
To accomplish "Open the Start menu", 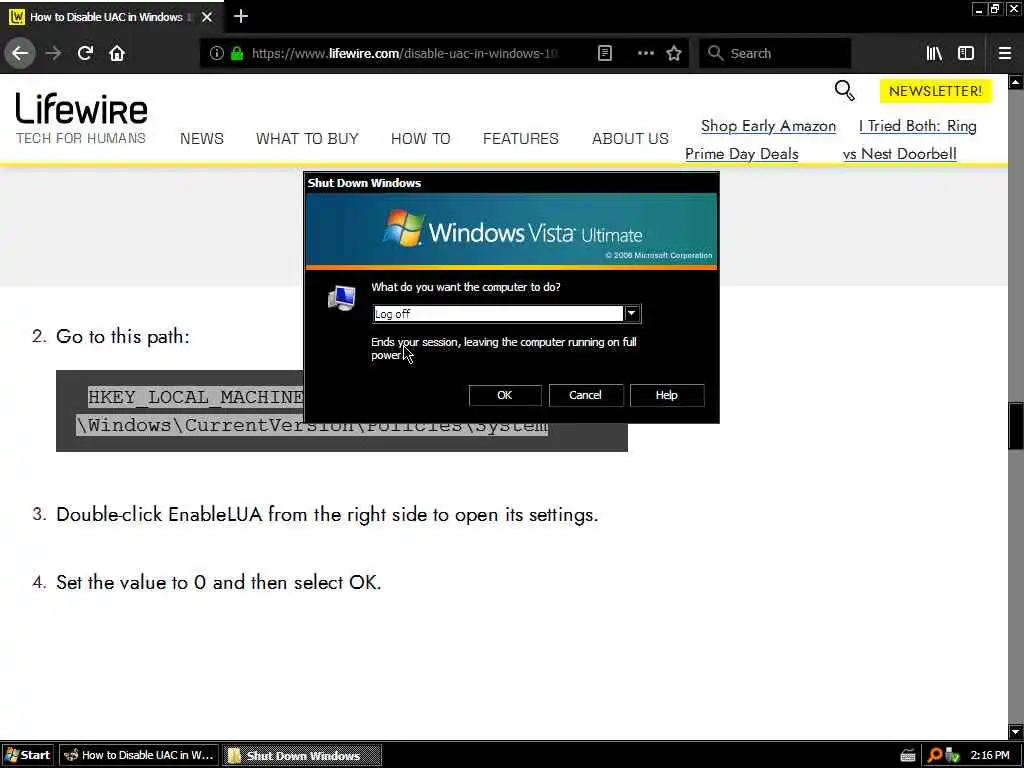I will [28, 755].
